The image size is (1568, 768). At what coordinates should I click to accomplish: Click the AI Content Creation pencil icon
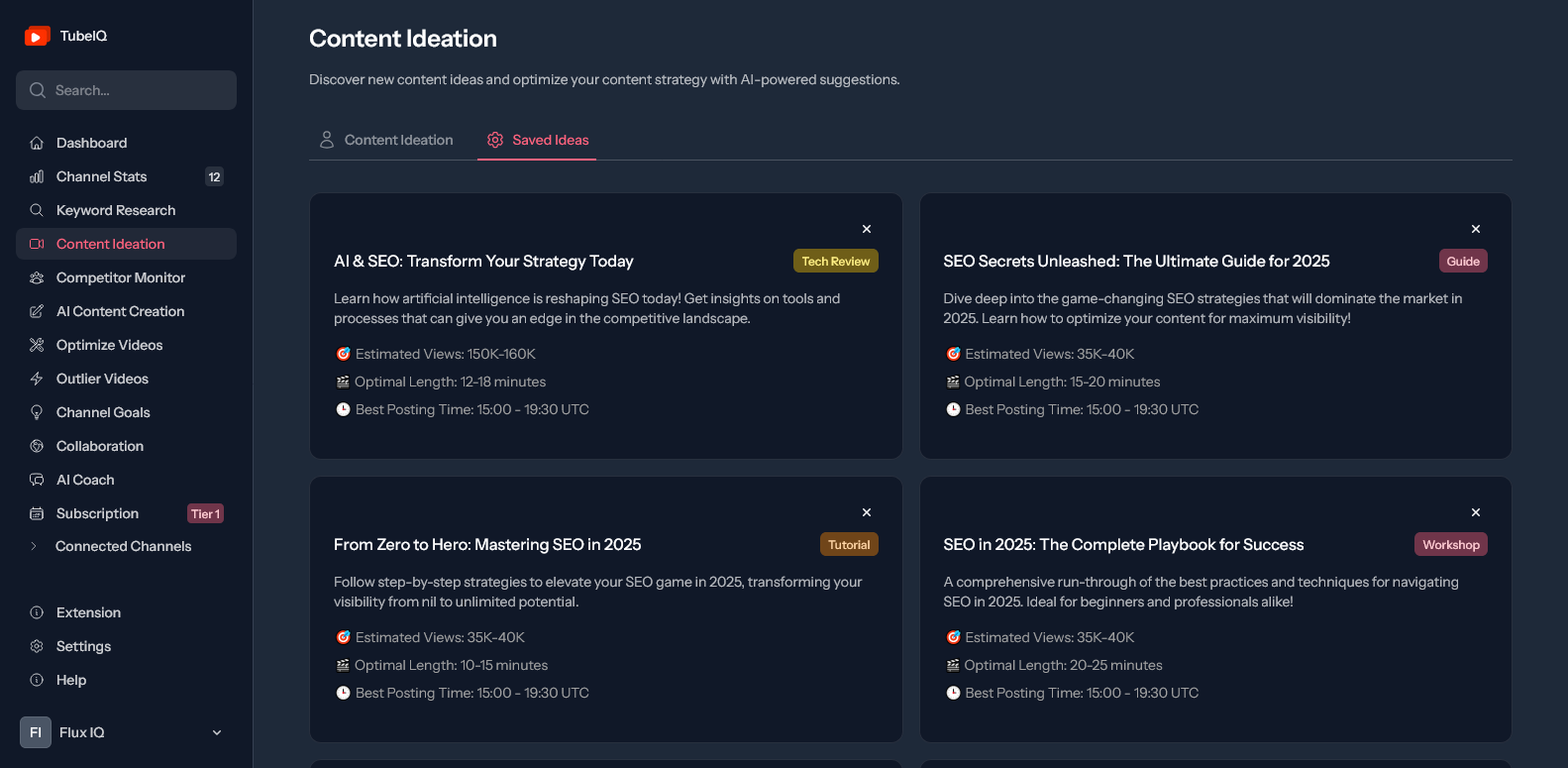[x=37, y=311]
